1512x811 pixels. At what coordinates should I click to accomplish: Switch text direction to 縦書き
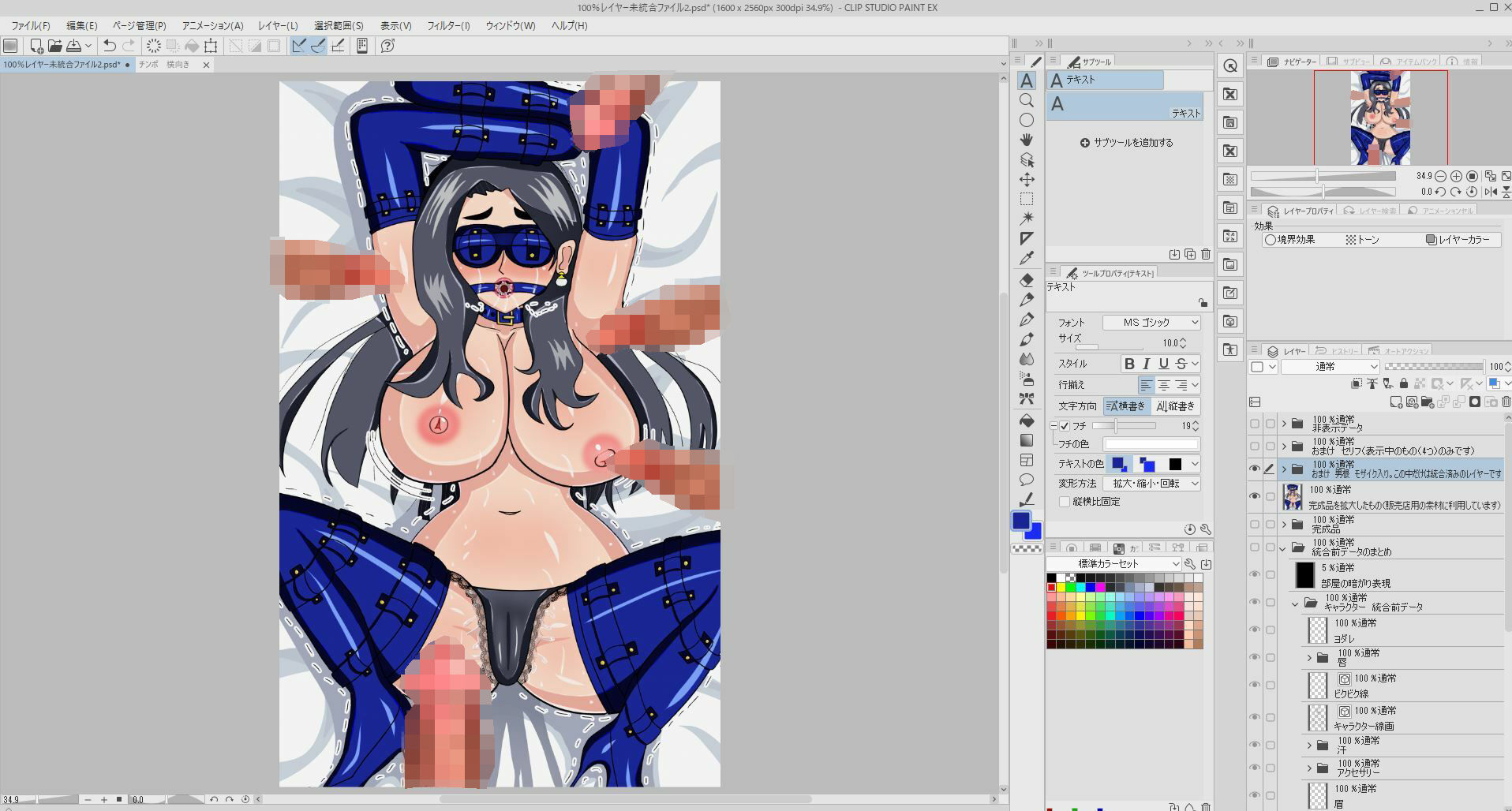1174,406
